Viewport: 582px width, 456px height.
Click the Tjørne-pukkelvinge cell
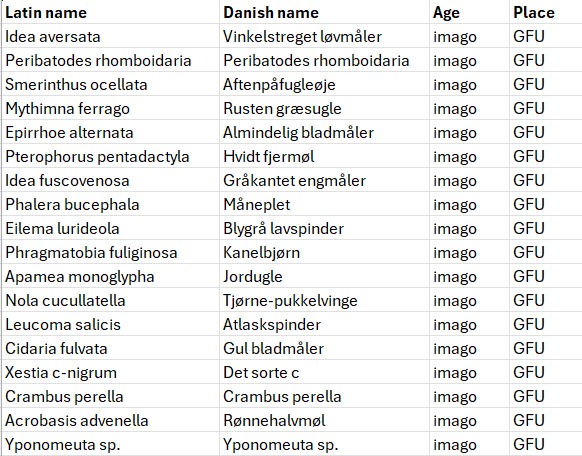coord(324,301)
